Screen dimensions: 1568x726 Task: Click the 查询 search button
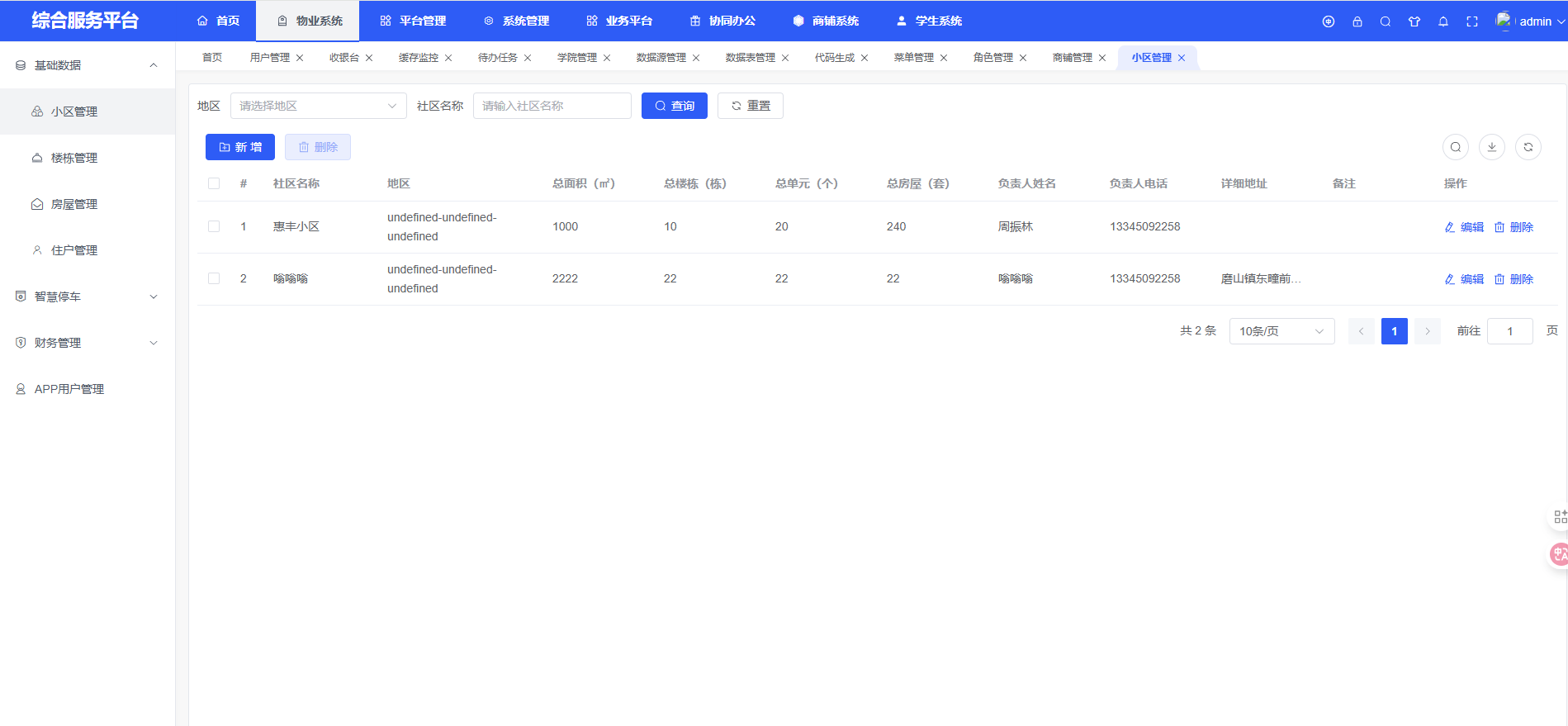(674, 106)
